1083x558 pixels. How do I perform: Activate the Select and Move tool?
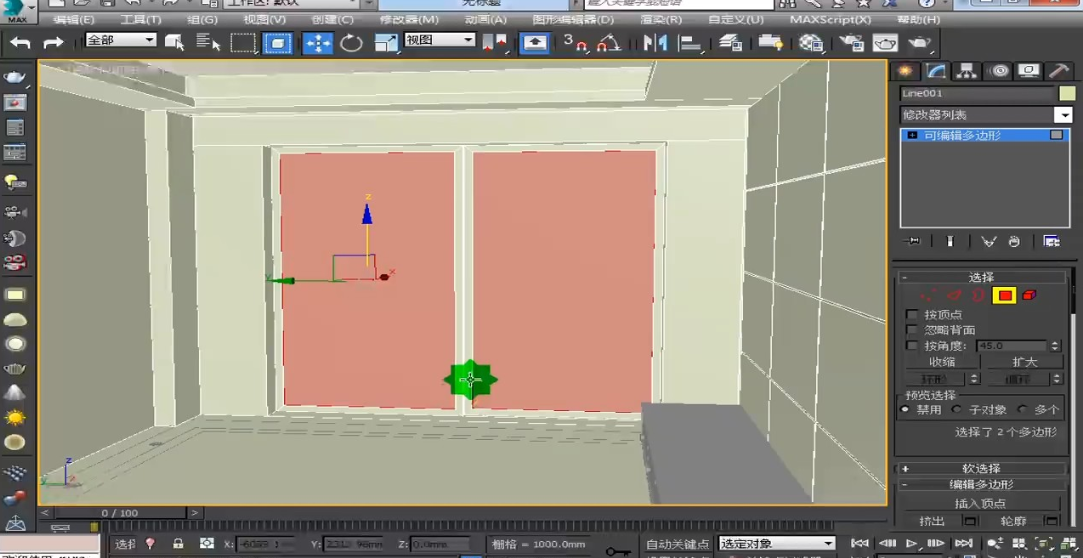318,43
